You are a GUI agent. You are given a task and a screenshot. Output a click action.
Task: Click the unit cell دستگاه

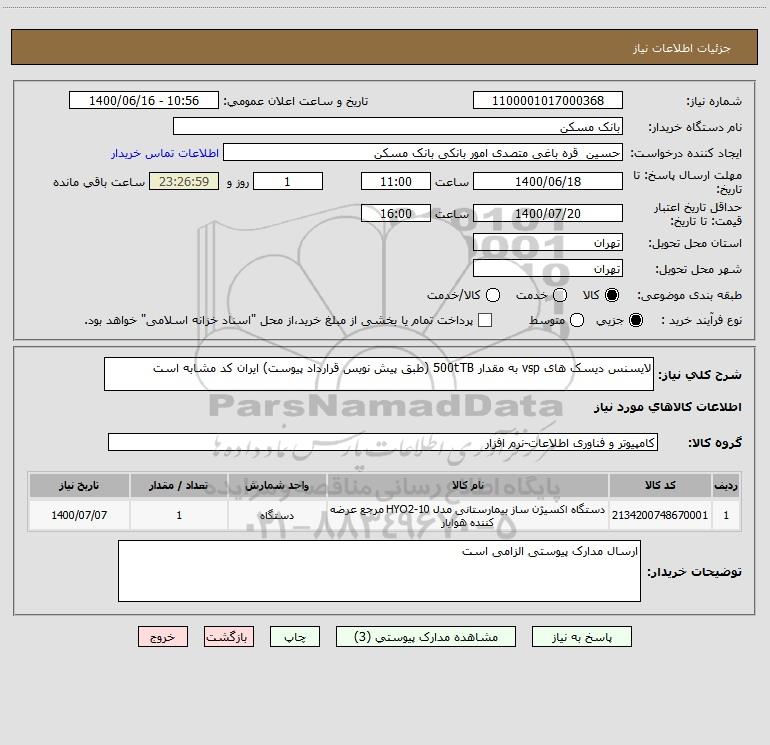277,515
